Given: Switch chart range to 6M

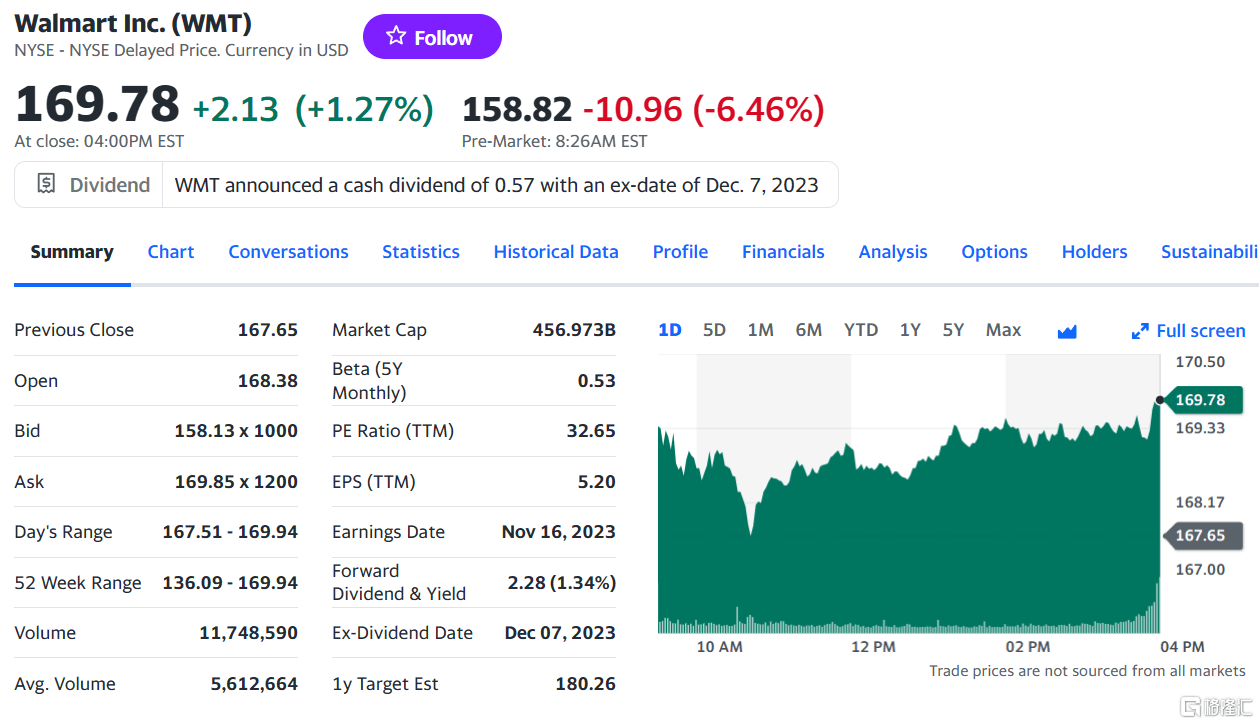Looking at the screenshot, I should click(809, 330).
